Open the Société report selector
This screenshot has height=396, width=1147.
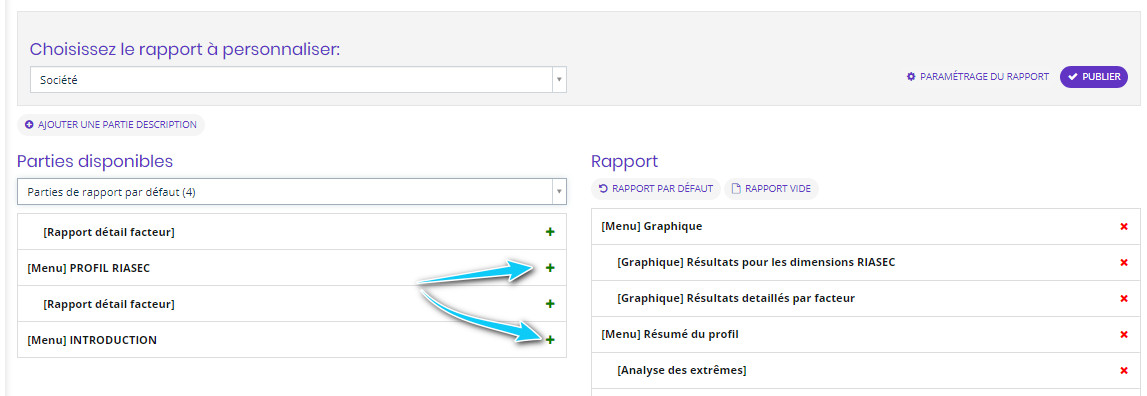click(x=298, y=80)
